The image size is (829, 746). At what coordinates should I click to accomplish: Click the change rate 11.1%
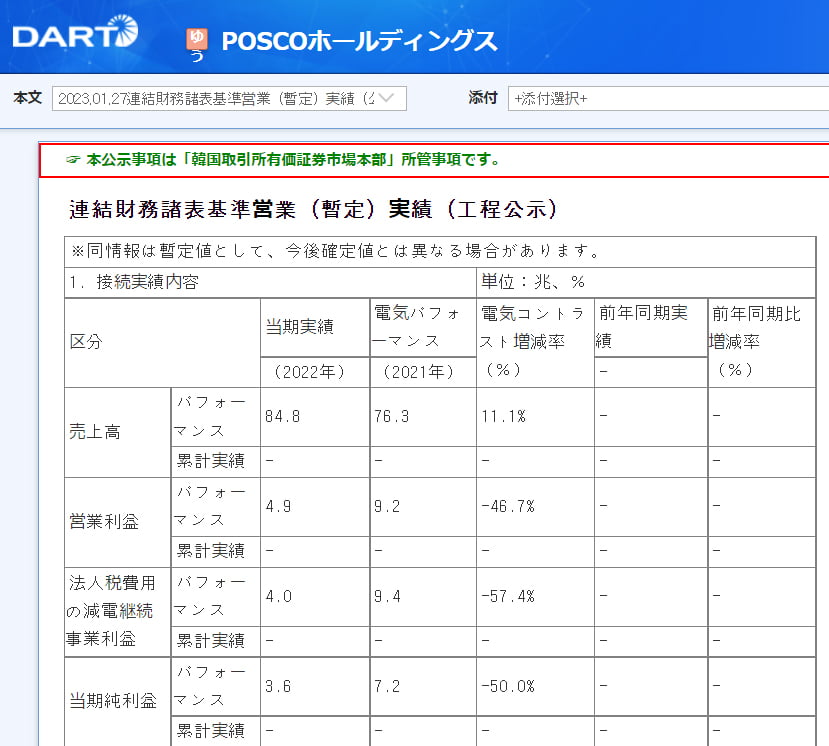coord(503,417)
